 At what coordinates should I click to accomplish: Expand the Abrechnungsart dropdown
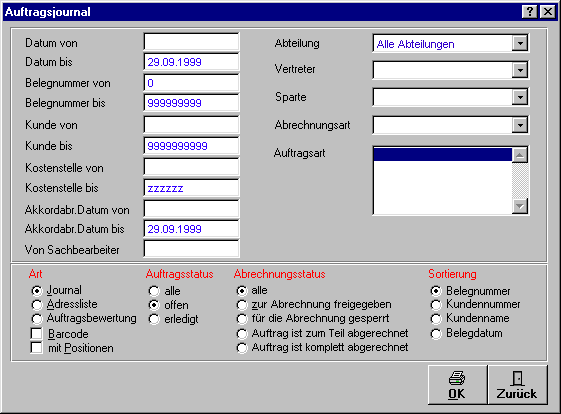(x=520, y=125)
